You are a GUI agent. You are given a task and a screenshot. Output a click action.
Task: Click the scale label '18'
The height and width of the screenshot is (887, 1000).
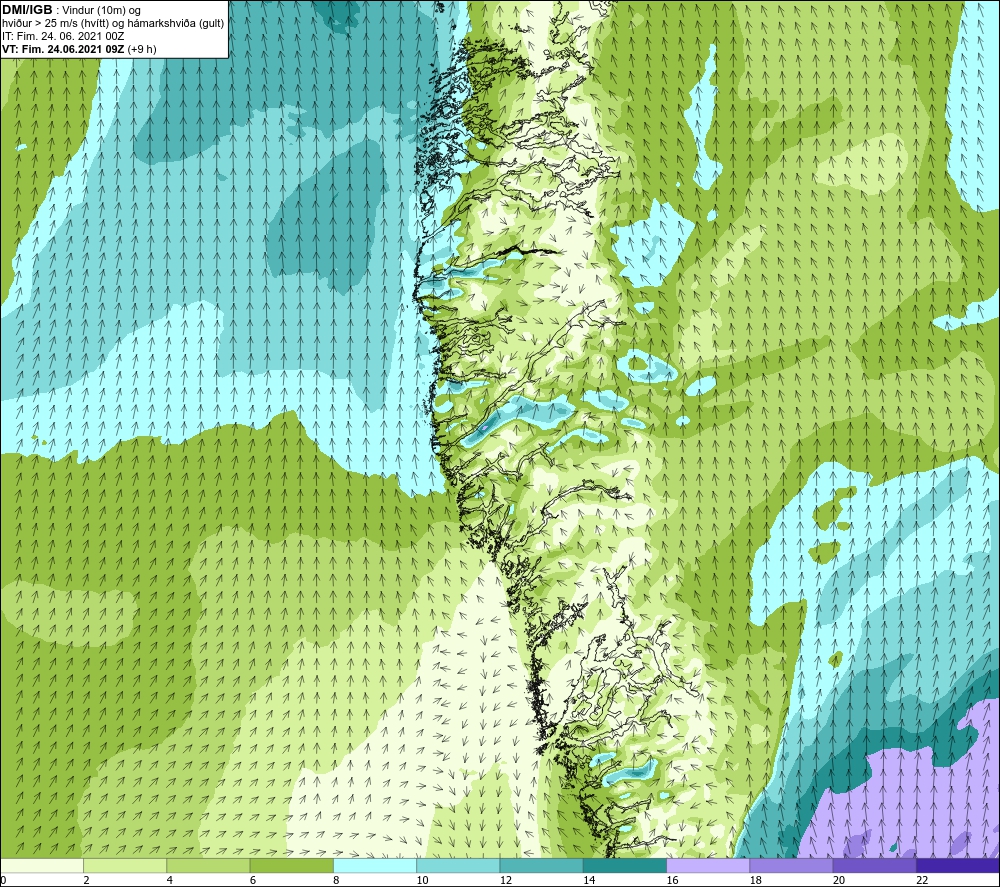click(756, 881)
